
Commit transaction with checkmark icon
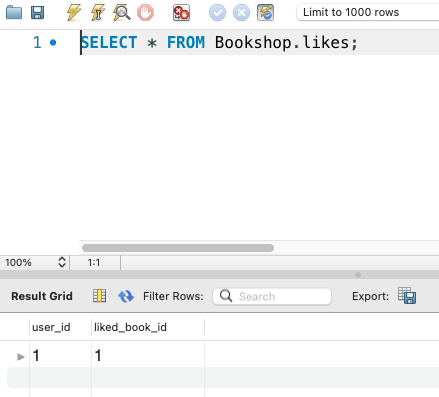pyautogui.click(x=217, y=13)
